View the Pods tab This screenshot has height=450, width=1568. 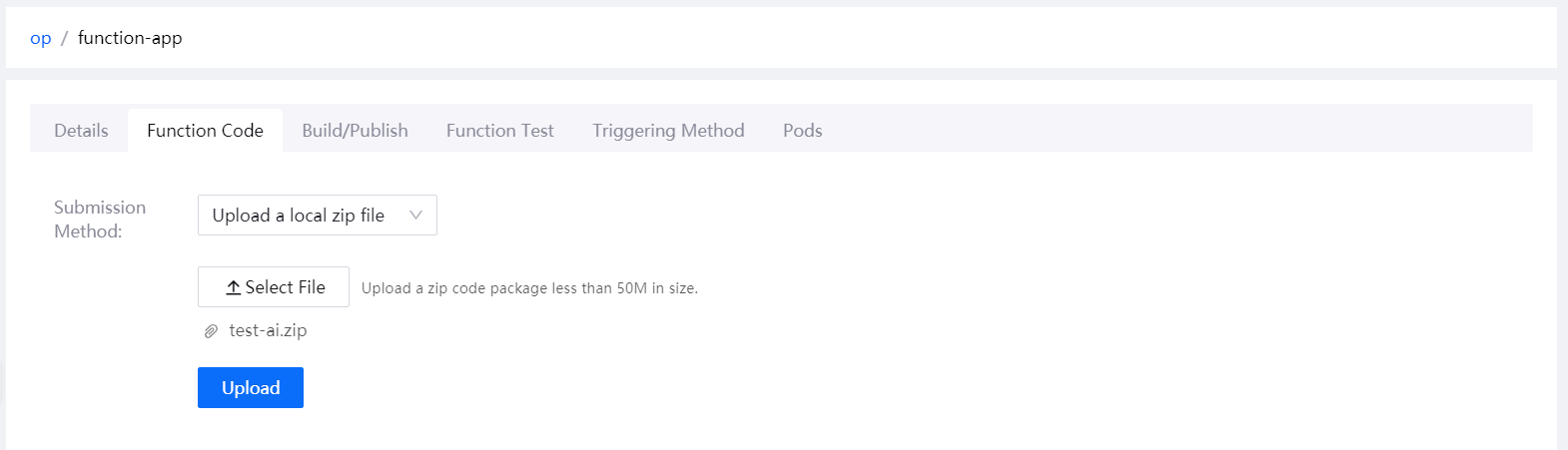click(x=802, y=131)
